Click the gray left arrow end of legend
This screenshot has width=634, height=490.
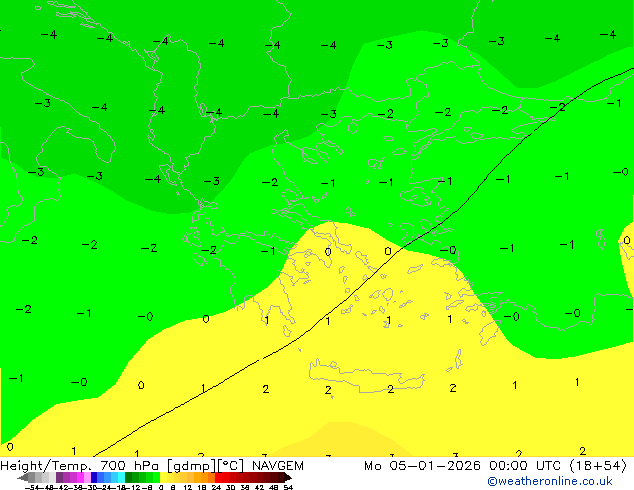(23, 477)
